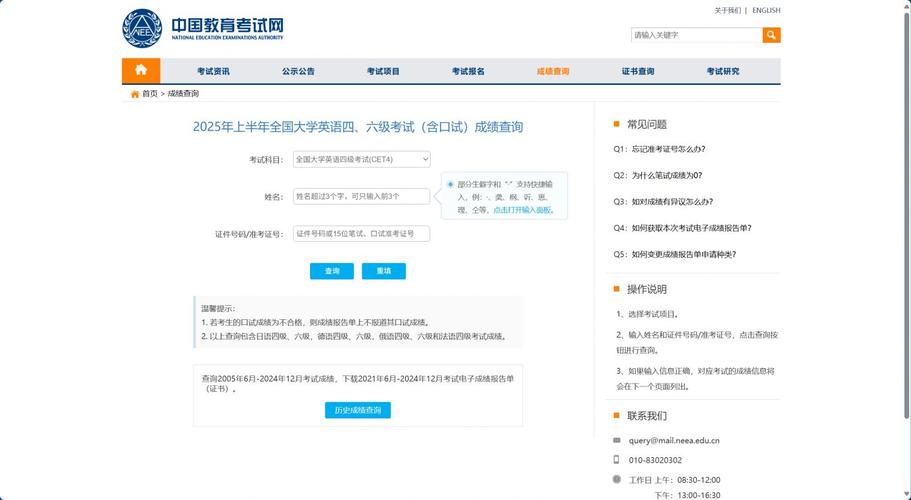Screen dimensions: 911x500
Task: Click the 2025年上半年 page title text
Action: pos(357,127)
